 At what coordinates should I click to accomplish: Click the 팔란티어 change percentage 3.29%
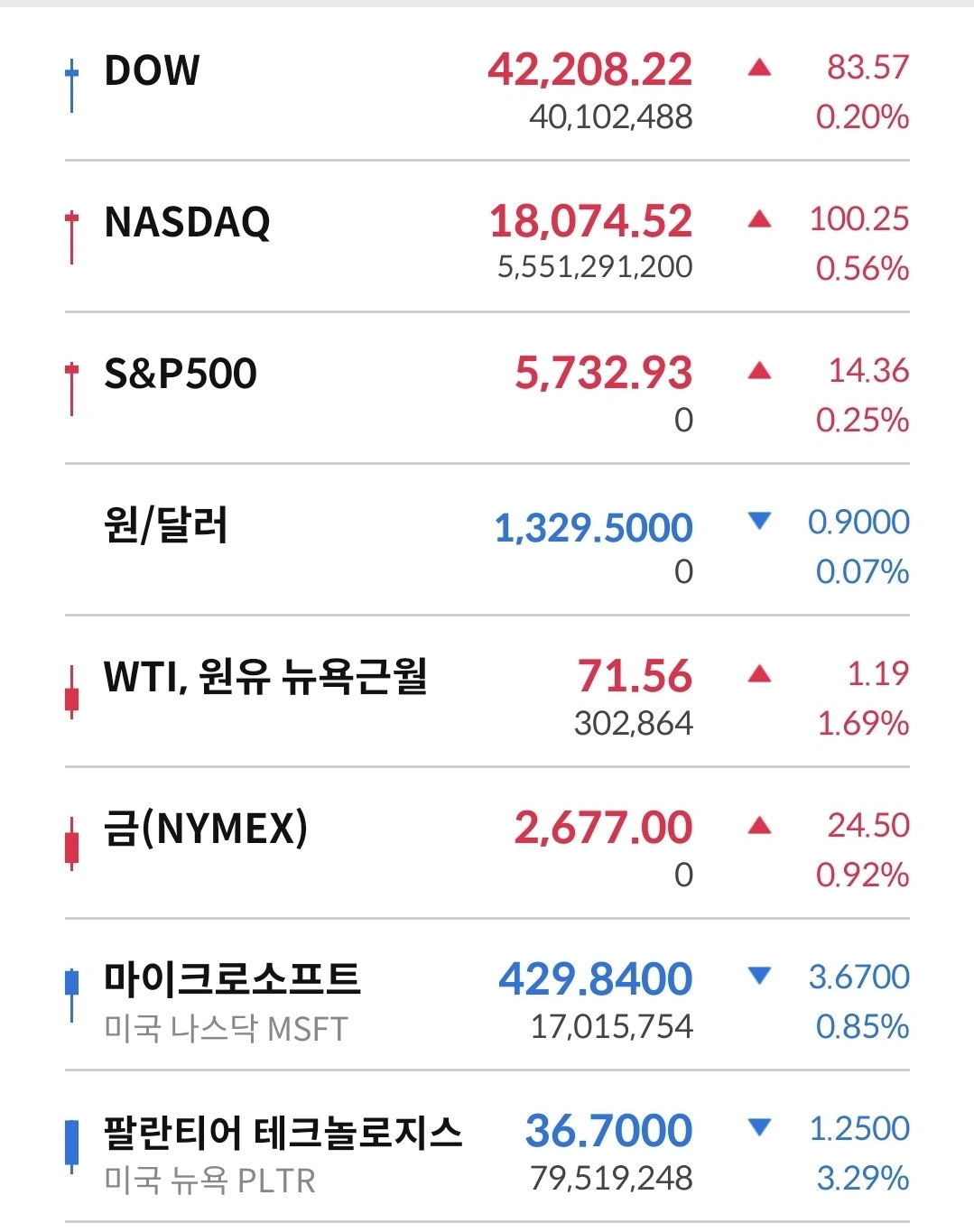pyautogui.click(x=863, y=1178)
